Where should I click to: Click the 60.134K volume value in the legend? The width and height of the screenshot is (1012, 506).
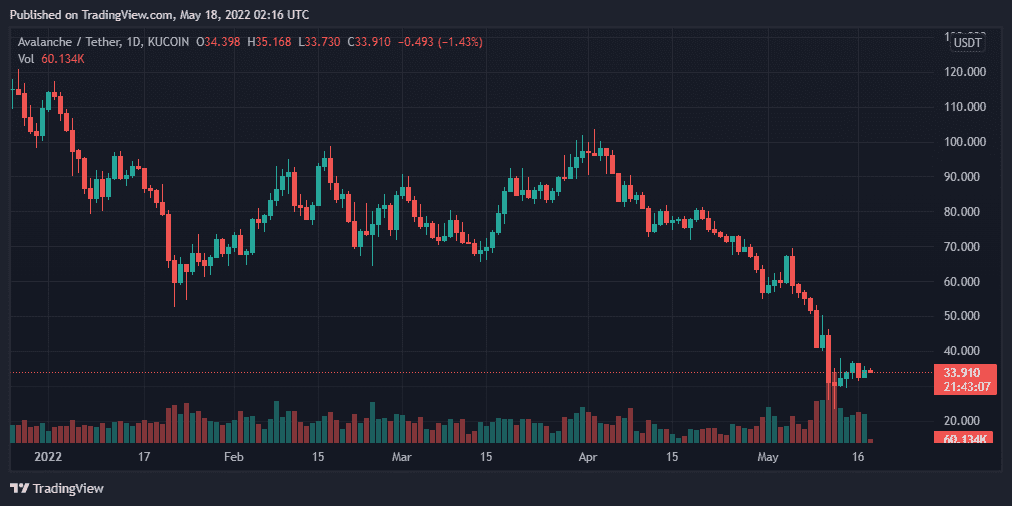pyautogui.click(x=64, y=59)
